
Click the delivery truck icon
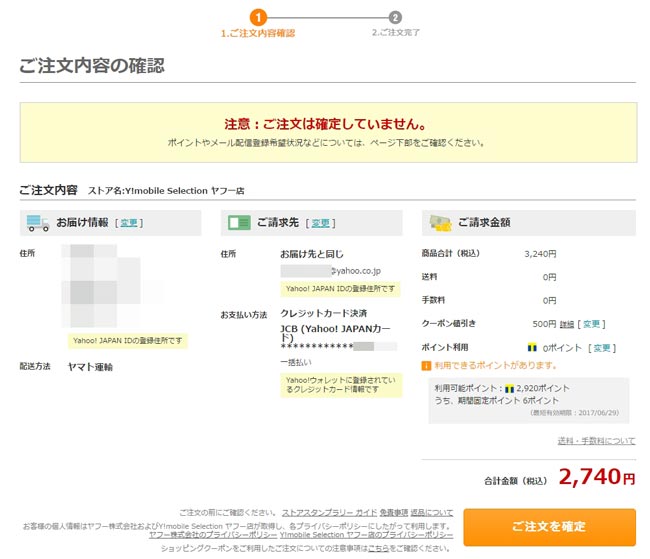[38, 223]
